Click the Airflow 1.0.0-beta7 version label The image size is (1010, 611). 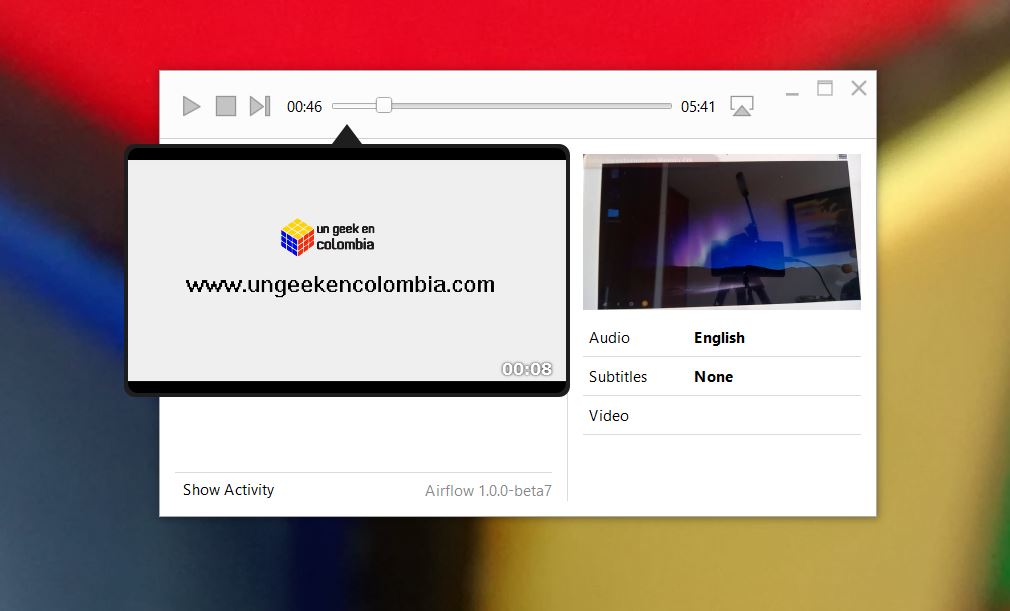[488, 491]
